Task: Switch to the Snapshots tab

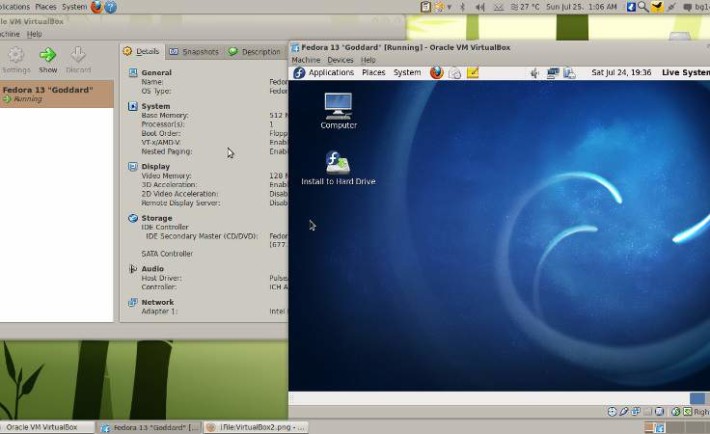Action: pyautogui.click(x=194, y=52)
